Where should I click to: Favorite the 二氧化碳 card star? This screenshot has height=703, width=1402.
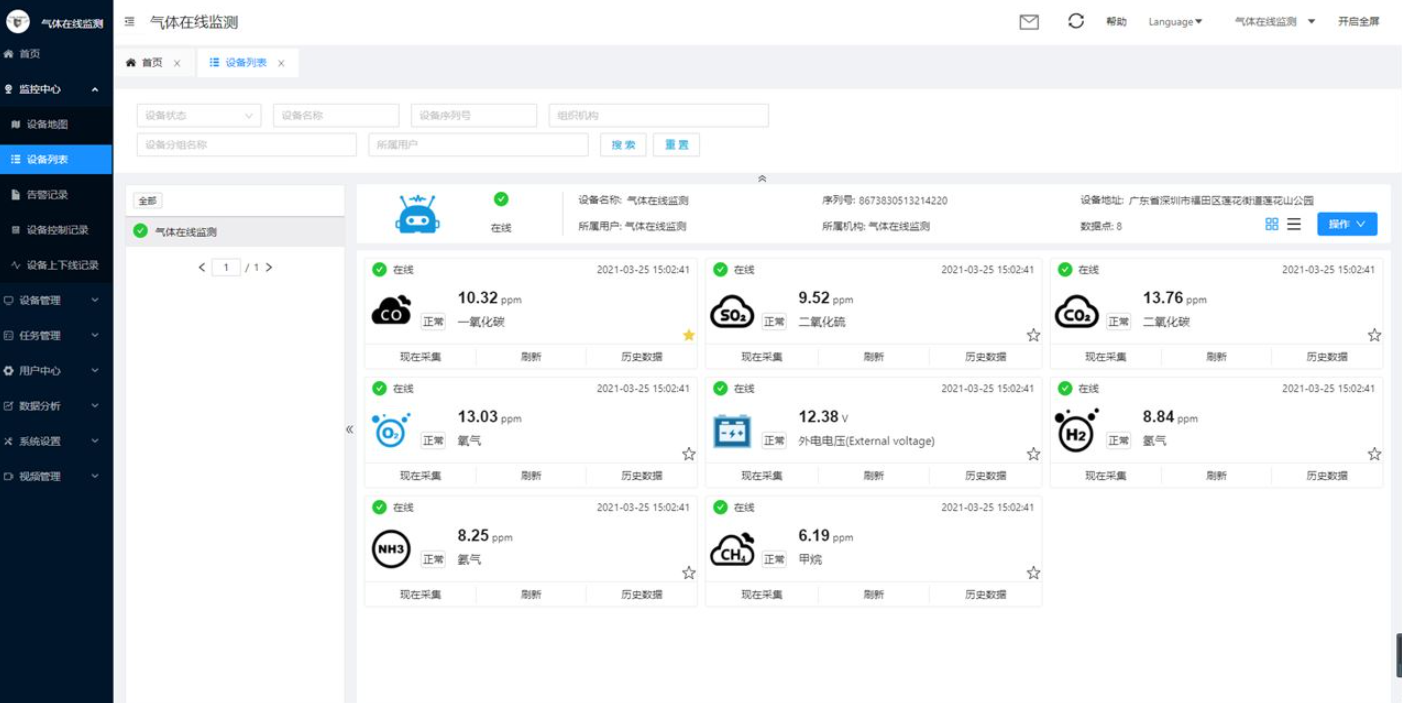pyautogui.click(x=1375, y=335)
